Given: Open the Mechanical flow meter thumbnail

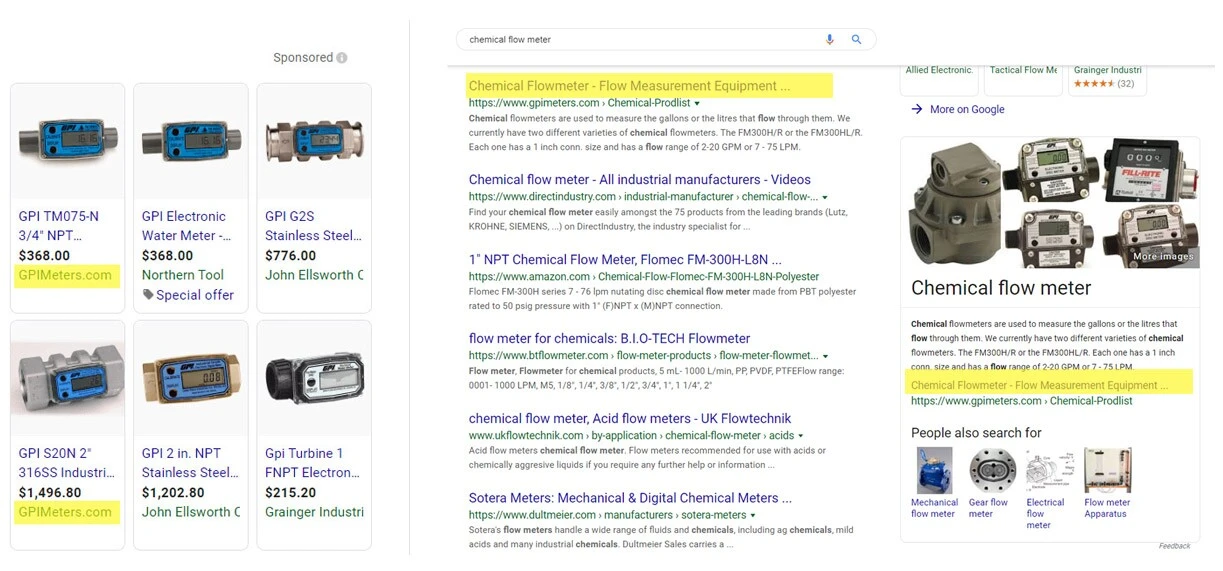Looking at the screenshot, I should click(934, 471).
